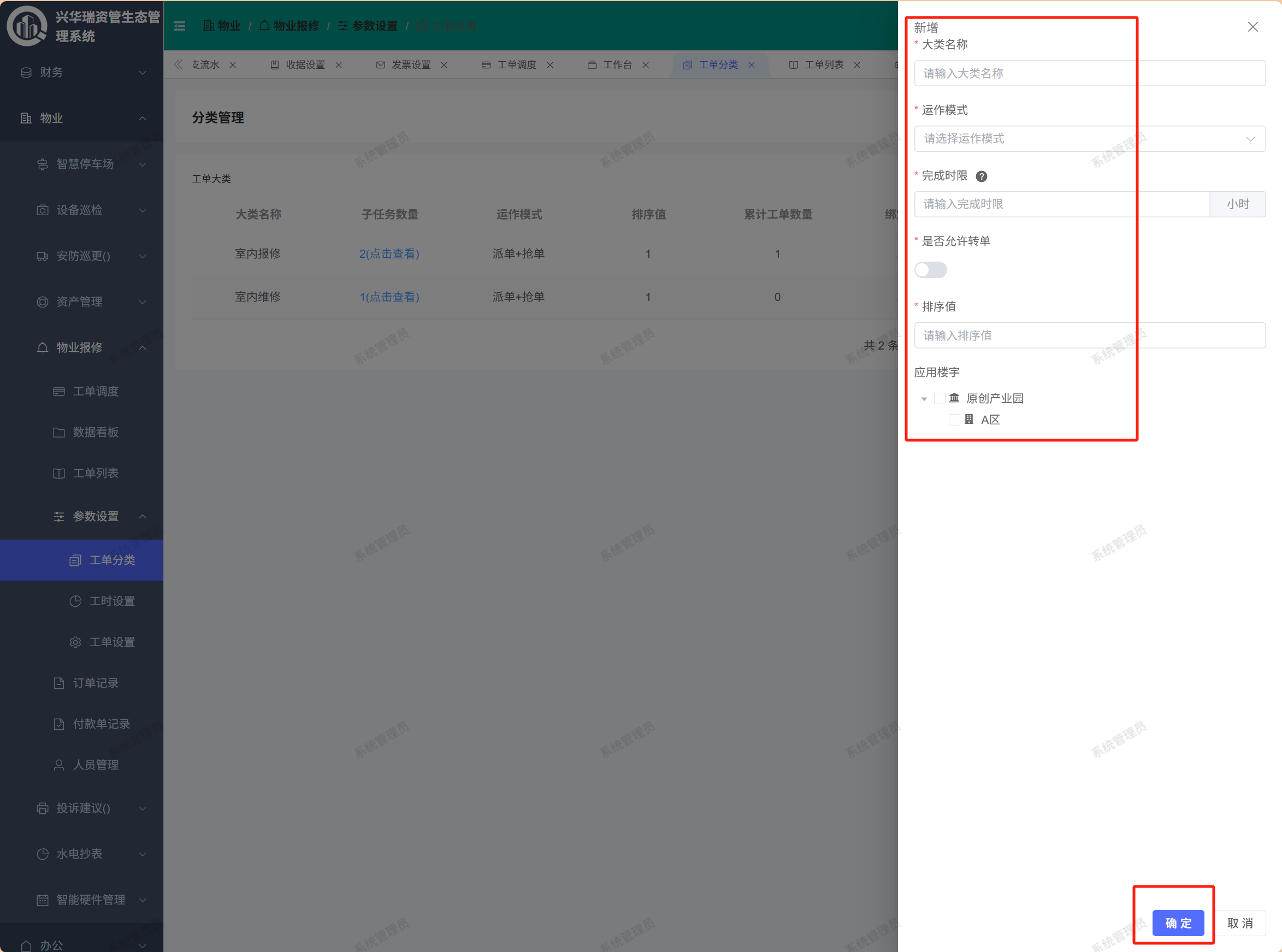1282x952 pixels.
Task: Open the 运作模式 dropdown
Action: click(x=1089, y=139)
